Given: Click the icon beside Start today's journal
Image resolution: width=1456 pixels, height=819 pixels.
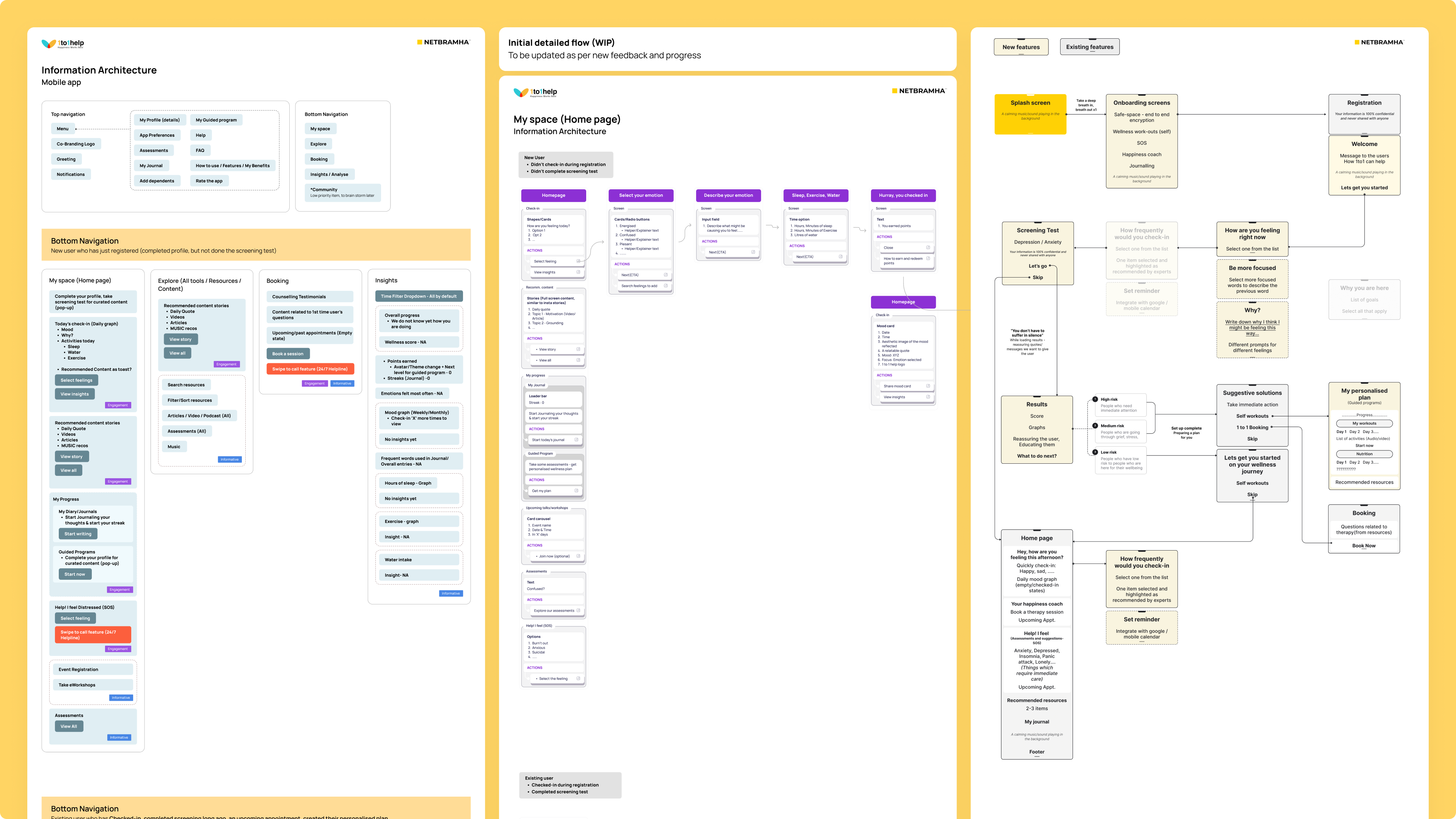Looking at the screenshot, I should coord(576,440).
